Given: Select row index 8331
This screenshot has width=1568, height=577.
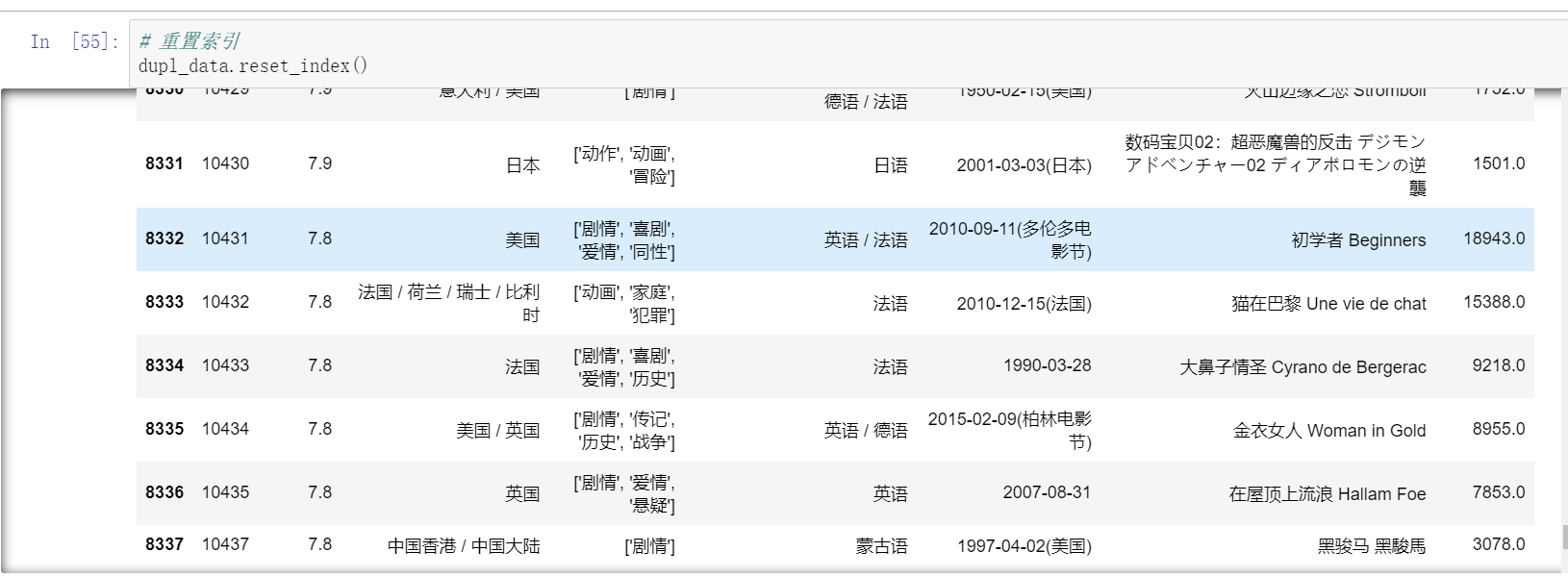Looking at the screenshot, I should [x=164, y=163].
